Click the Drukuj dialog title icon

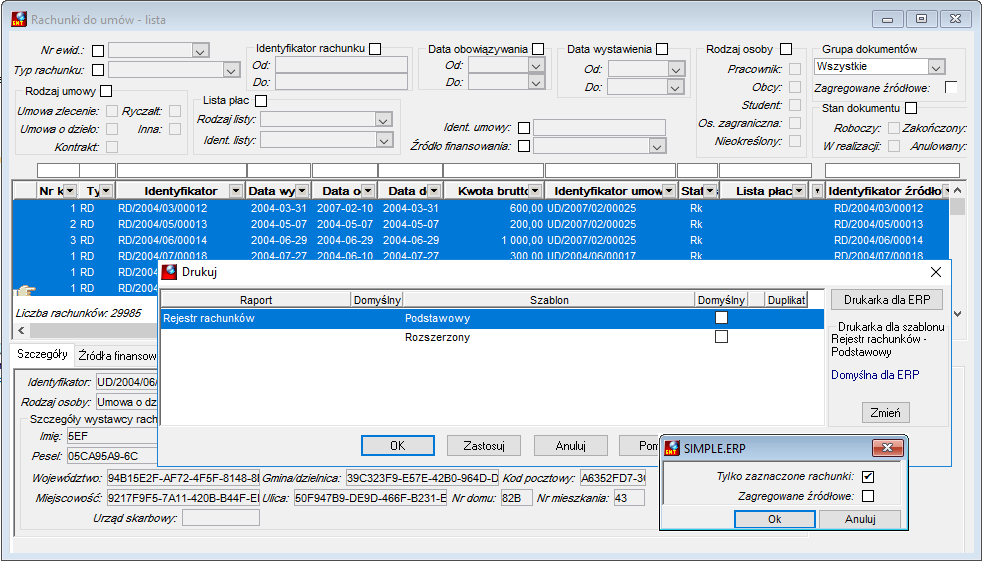[x=169, y=272]
